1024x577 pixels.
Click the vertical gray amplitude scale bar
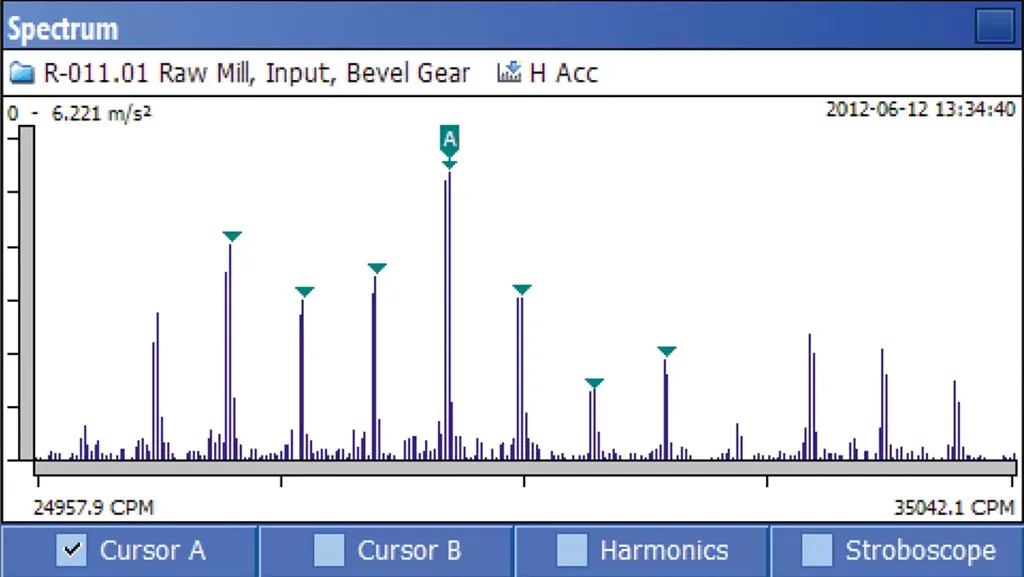(x=27, y=290)
